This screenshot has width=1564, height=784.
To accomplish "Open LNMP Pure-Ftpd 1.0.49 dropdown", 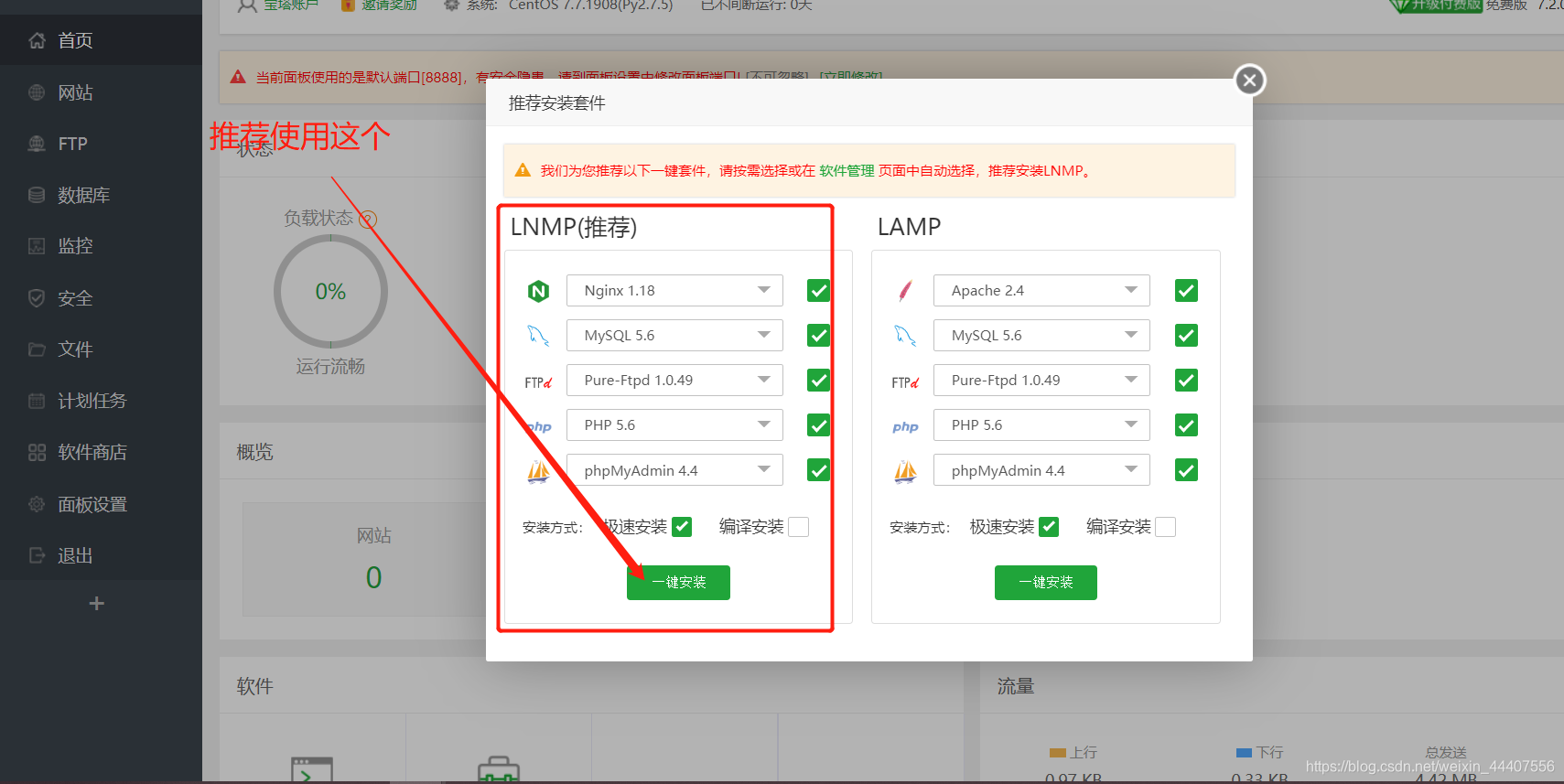I will click(x=674, y=381).
